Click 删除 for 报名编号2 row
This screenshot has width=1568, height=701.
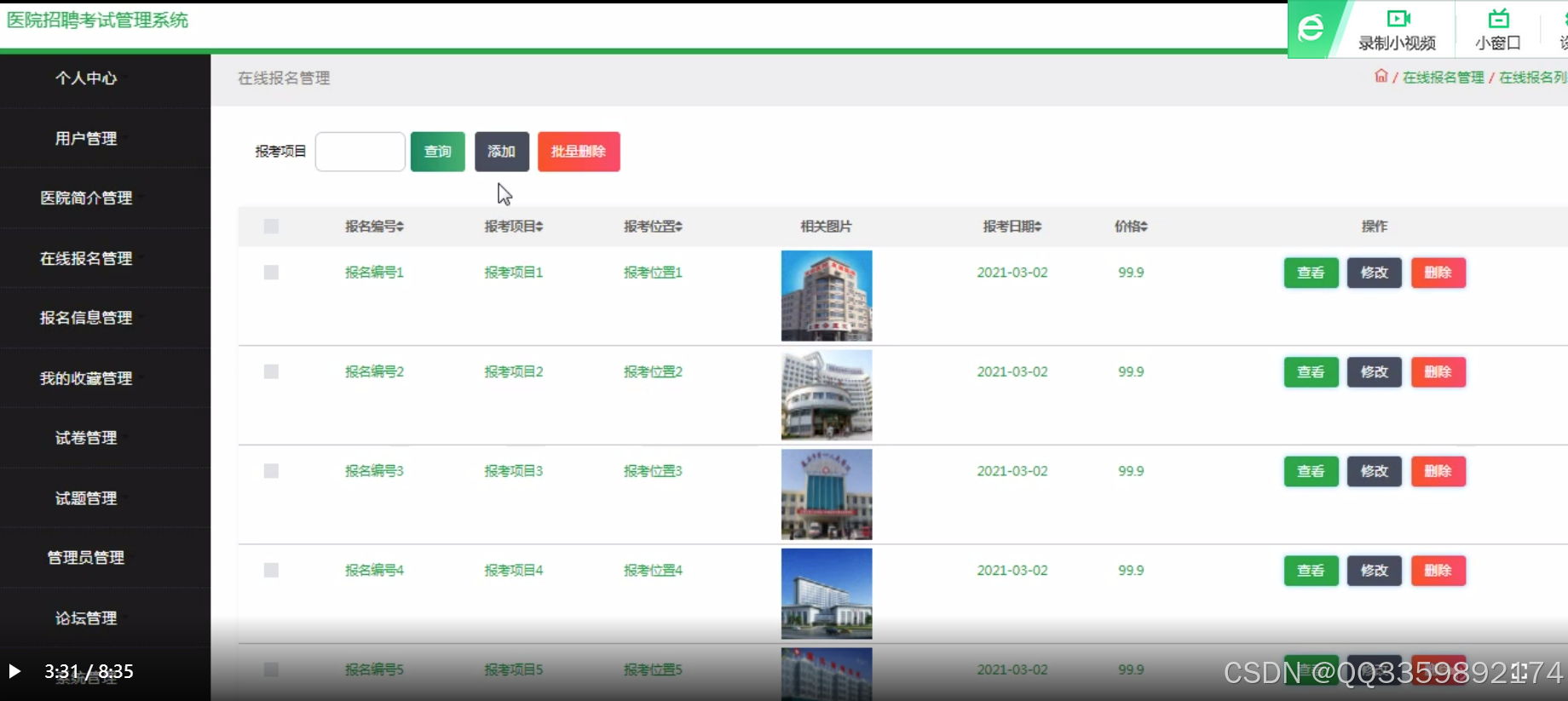(1438, 372)
